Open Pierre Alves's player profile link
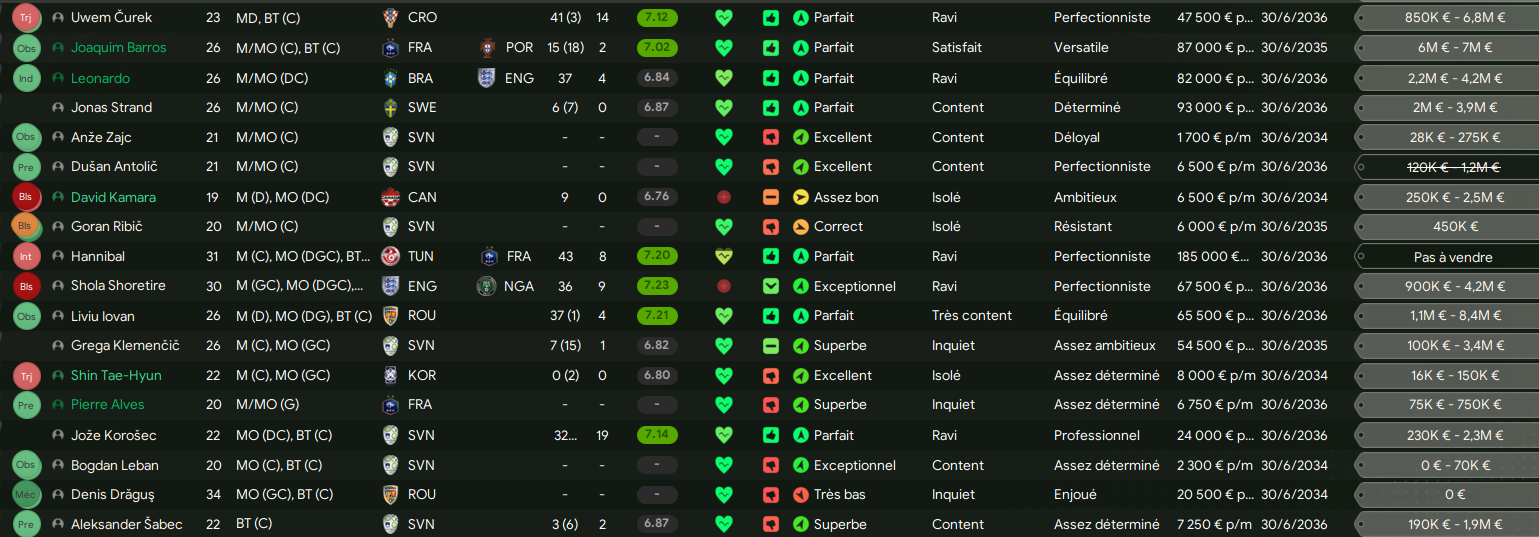This screenshot has height=537, width=1539. coord(107,405)
